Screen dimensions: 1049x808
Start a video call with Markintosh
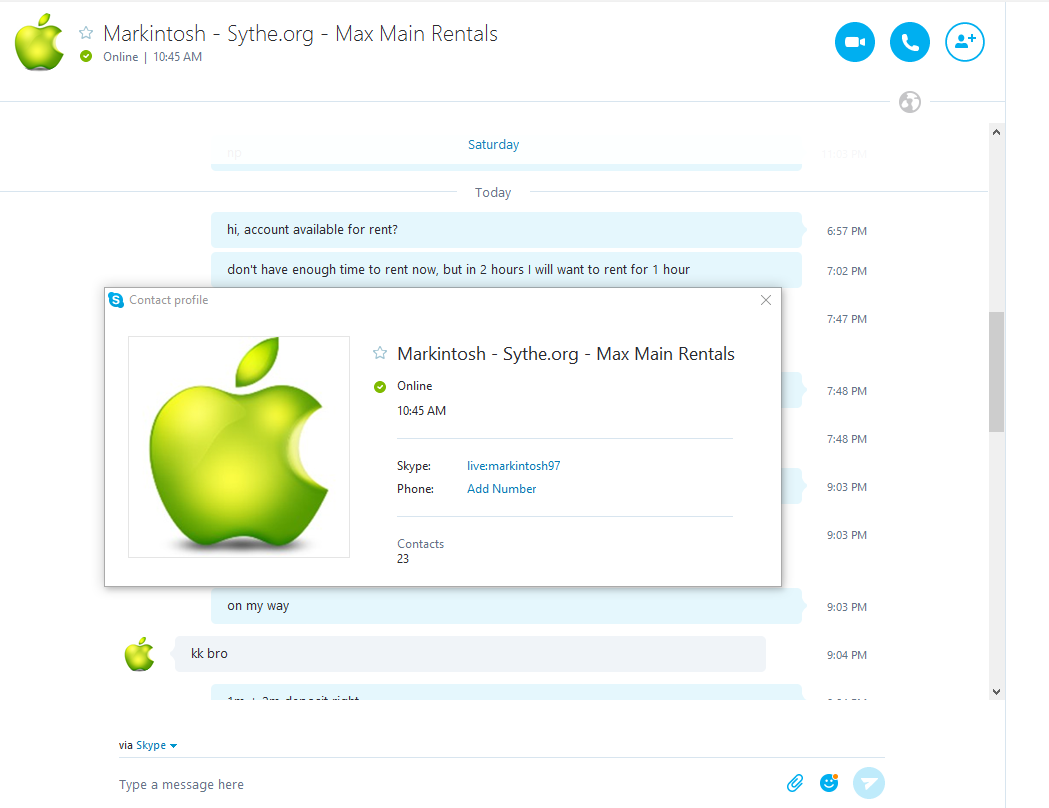tap(854, 42)
